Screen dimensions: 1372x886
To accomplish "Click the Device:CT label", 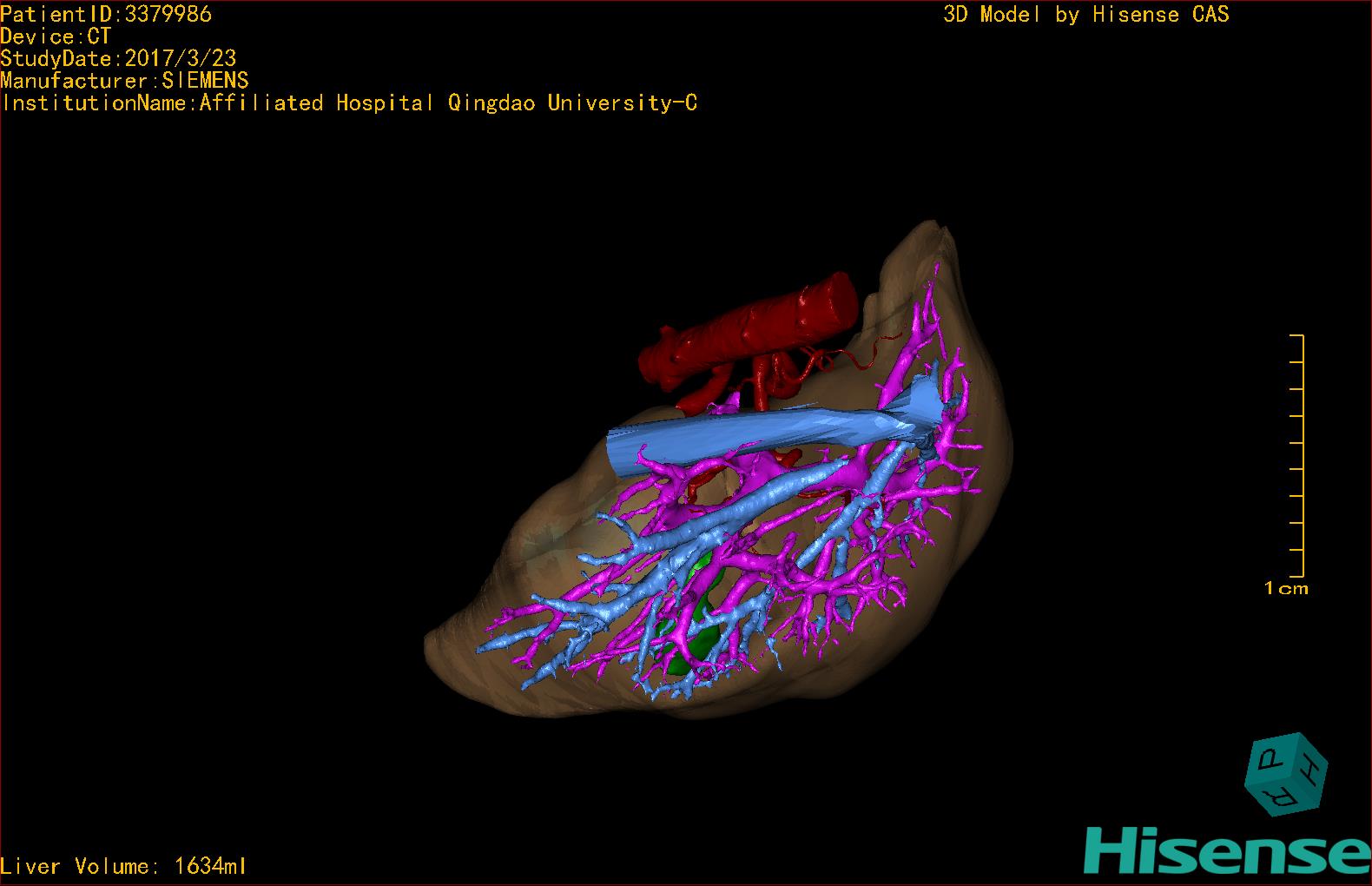I will (56, 36).
